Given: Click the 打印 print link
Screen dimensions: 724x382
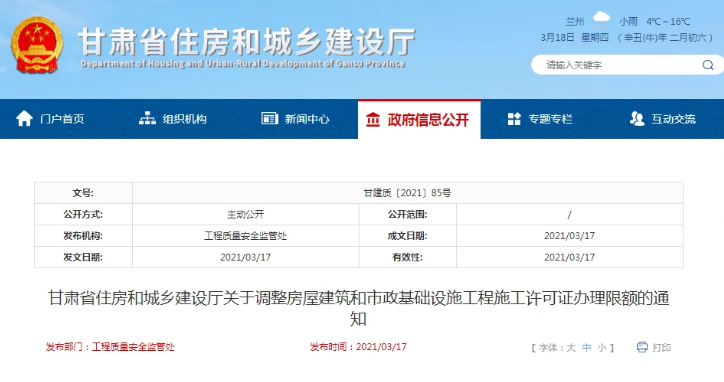Looking at the screenshot, I should click(661, 347).
